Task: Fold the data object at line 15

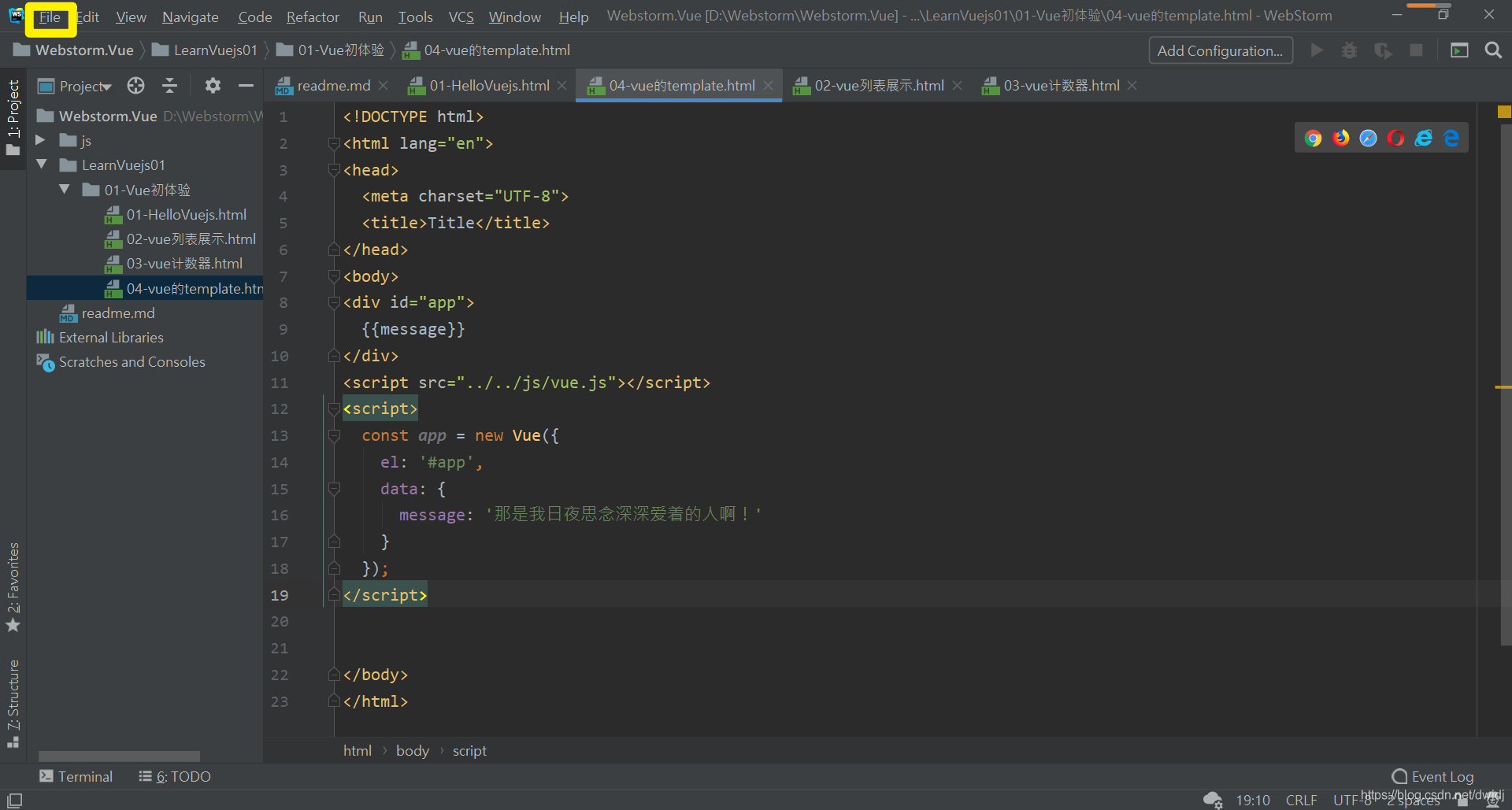Action: tap(334, 489)
